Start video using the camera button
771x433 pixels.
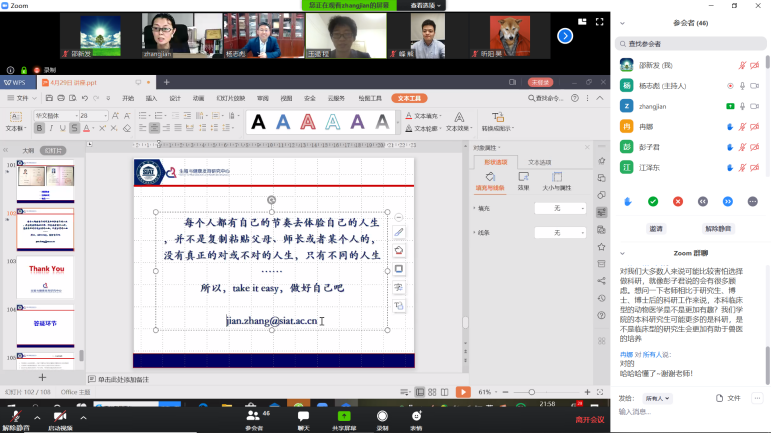[x=59, y=416]
